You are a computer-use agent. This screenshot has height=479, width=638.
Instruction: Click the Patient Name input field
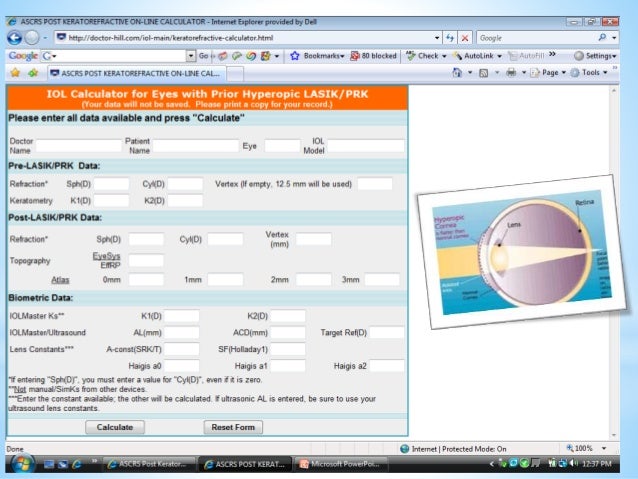[x=195, y=146]
